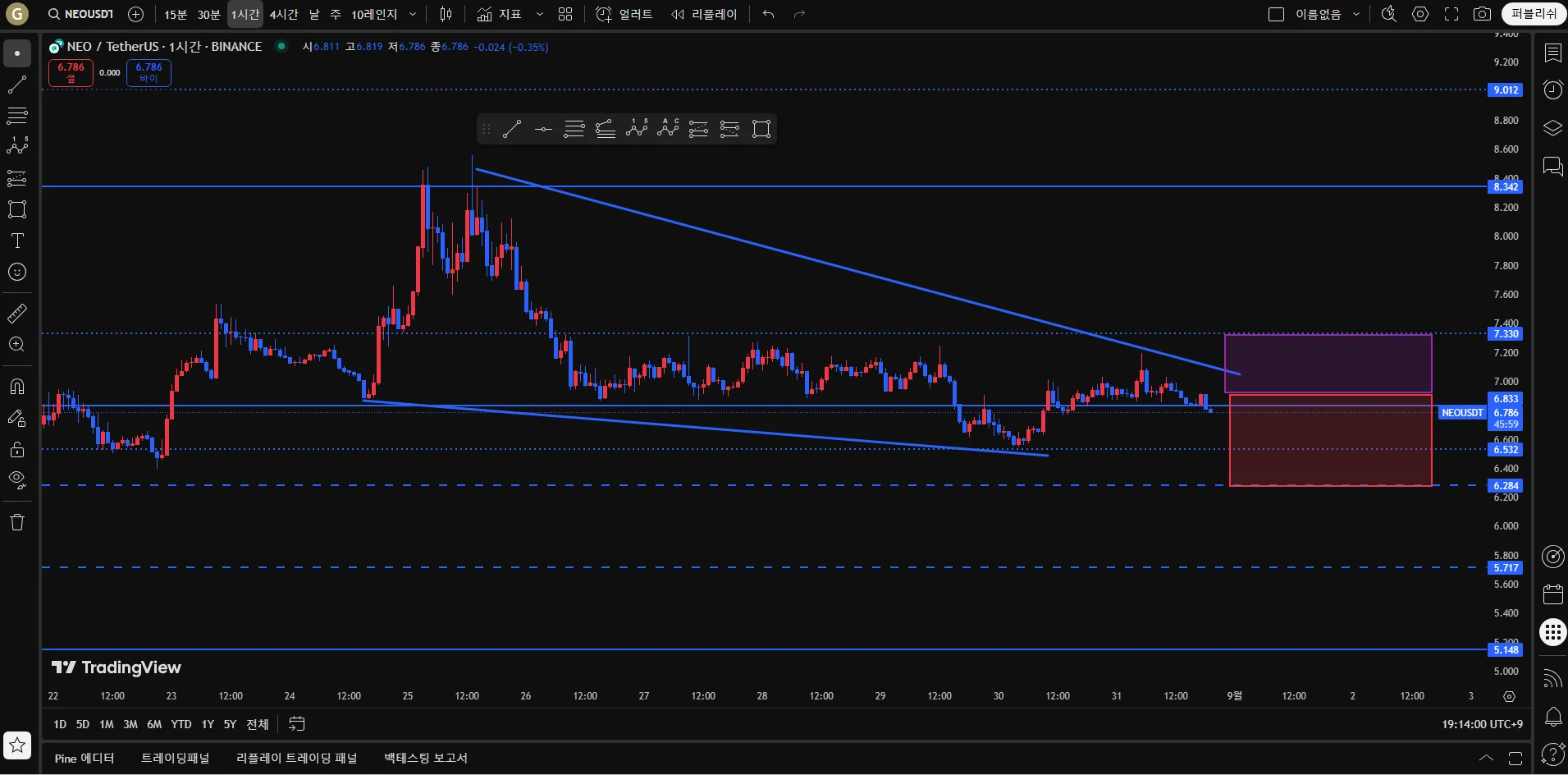Create an alert with 얼러트 button
Viewport: 1568px width, 775px height.
point(624,14)
